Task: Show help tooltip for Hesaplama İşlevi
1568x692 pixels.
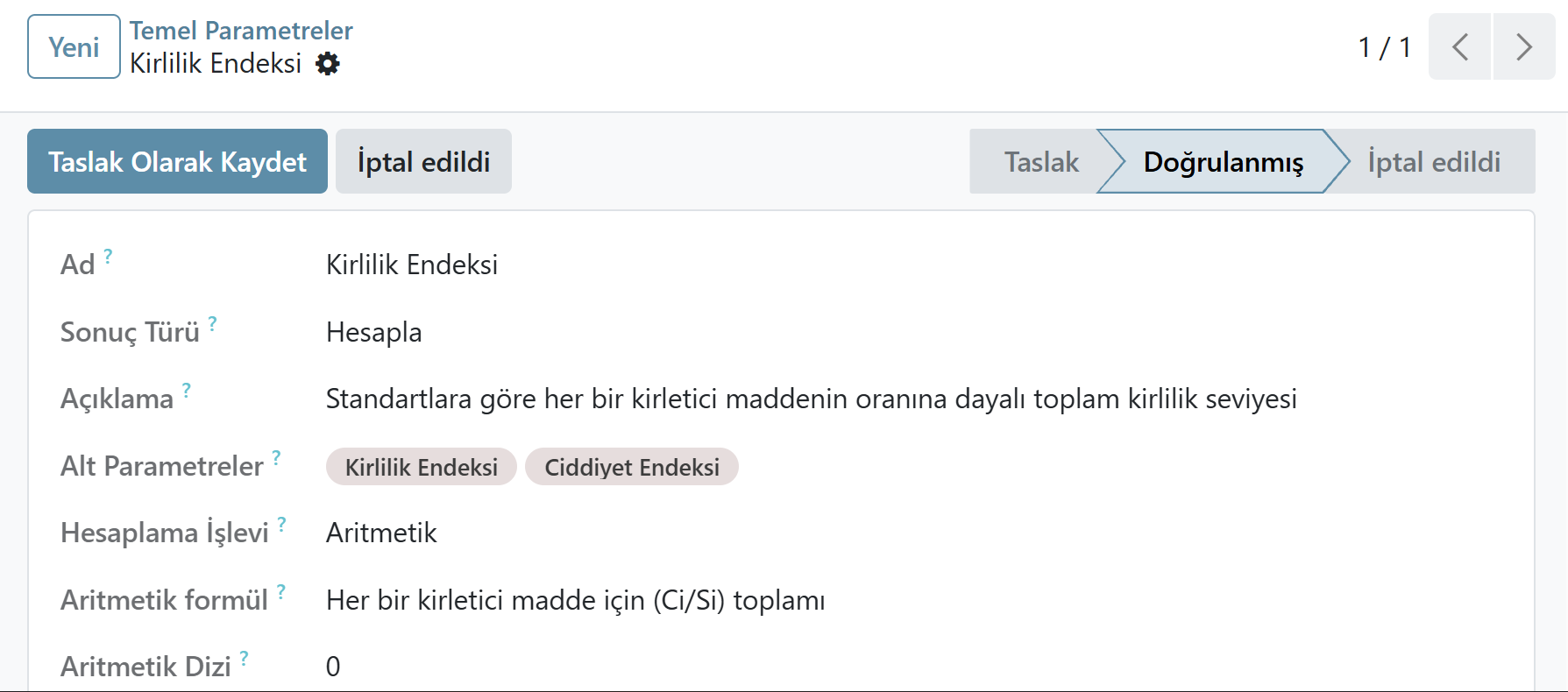Action: click(281, 524)
